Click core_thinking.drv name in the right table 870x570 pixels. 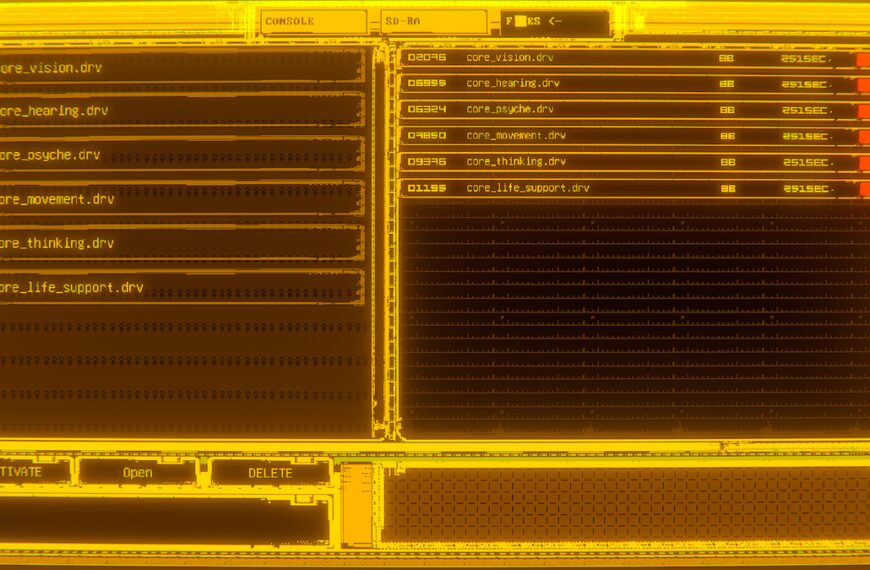516,162
